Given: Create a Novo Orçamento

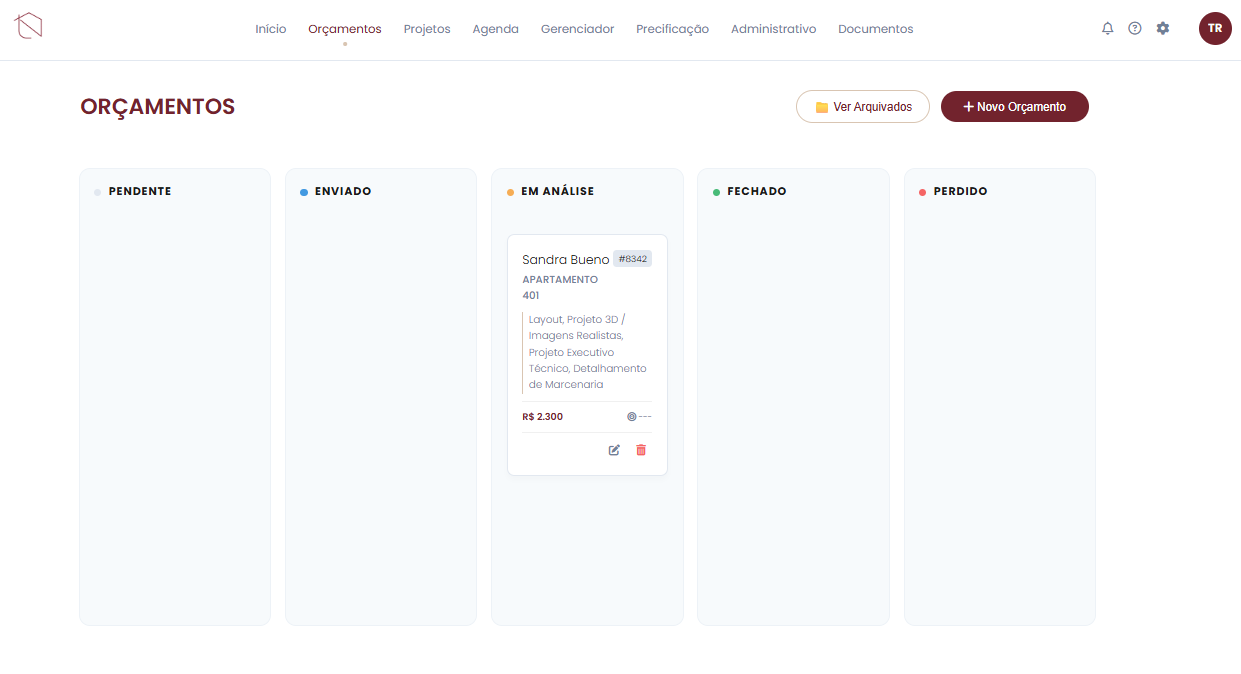Looking at the screenshot, I should click(x=1015, y=107).
